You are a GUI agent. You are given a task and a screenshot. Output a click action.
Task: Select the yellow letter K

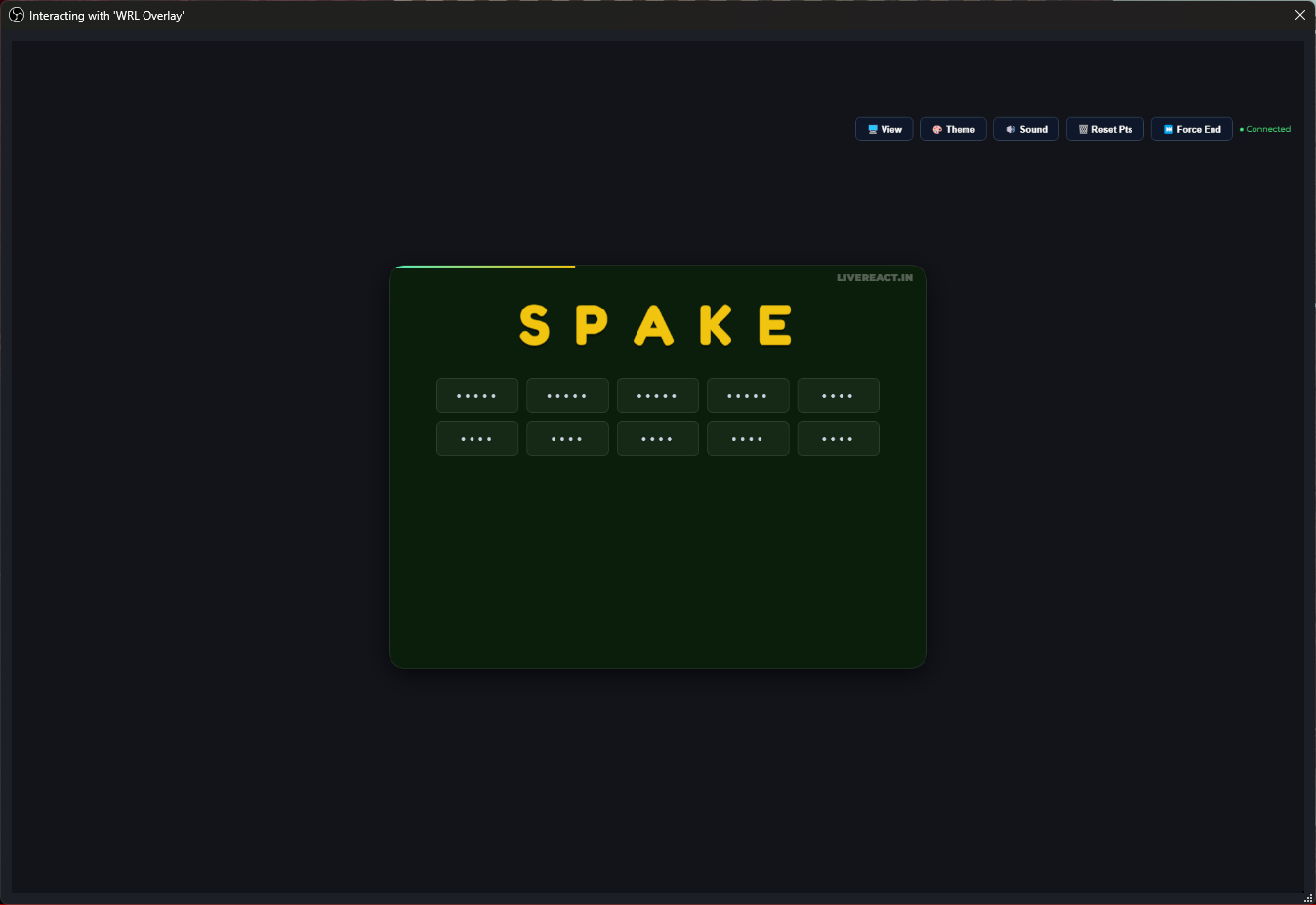716,325
